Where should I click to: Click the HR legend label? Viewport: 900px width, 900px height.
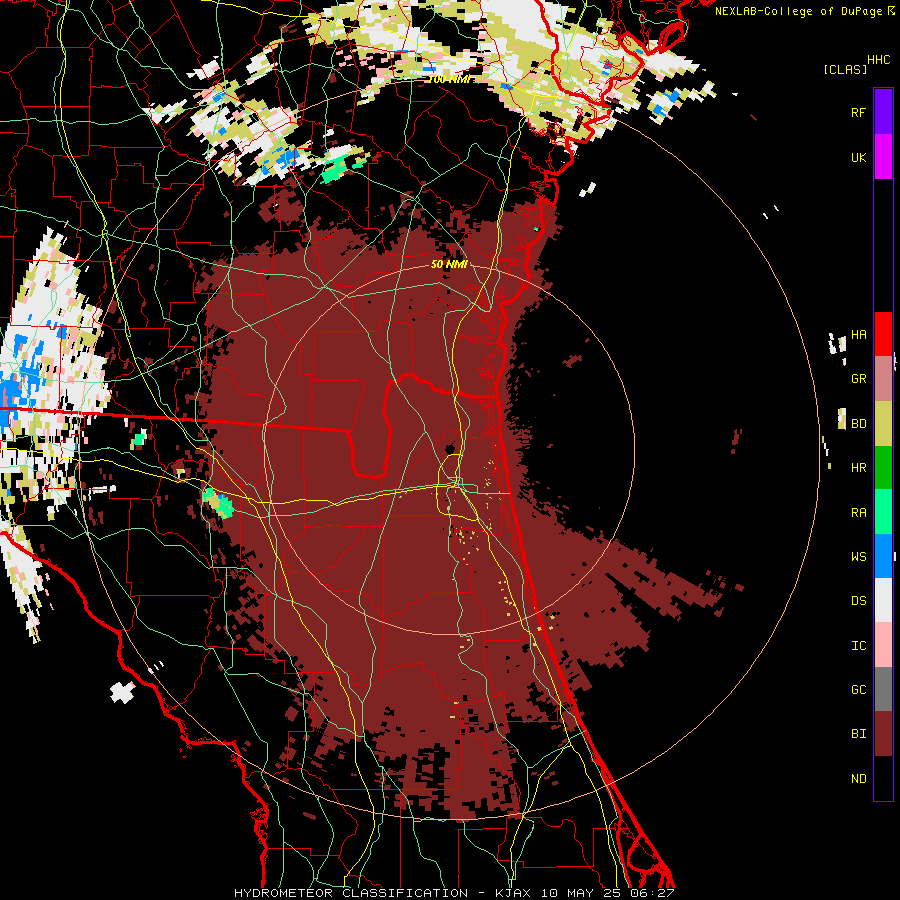tap(858, 468)
